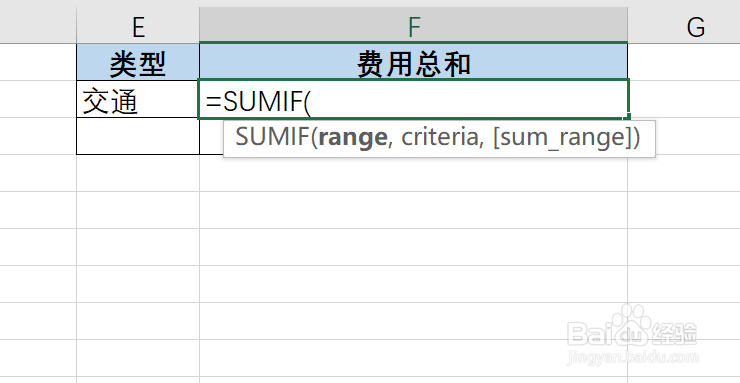Select the 交通 cell

(x=138, y=99)
